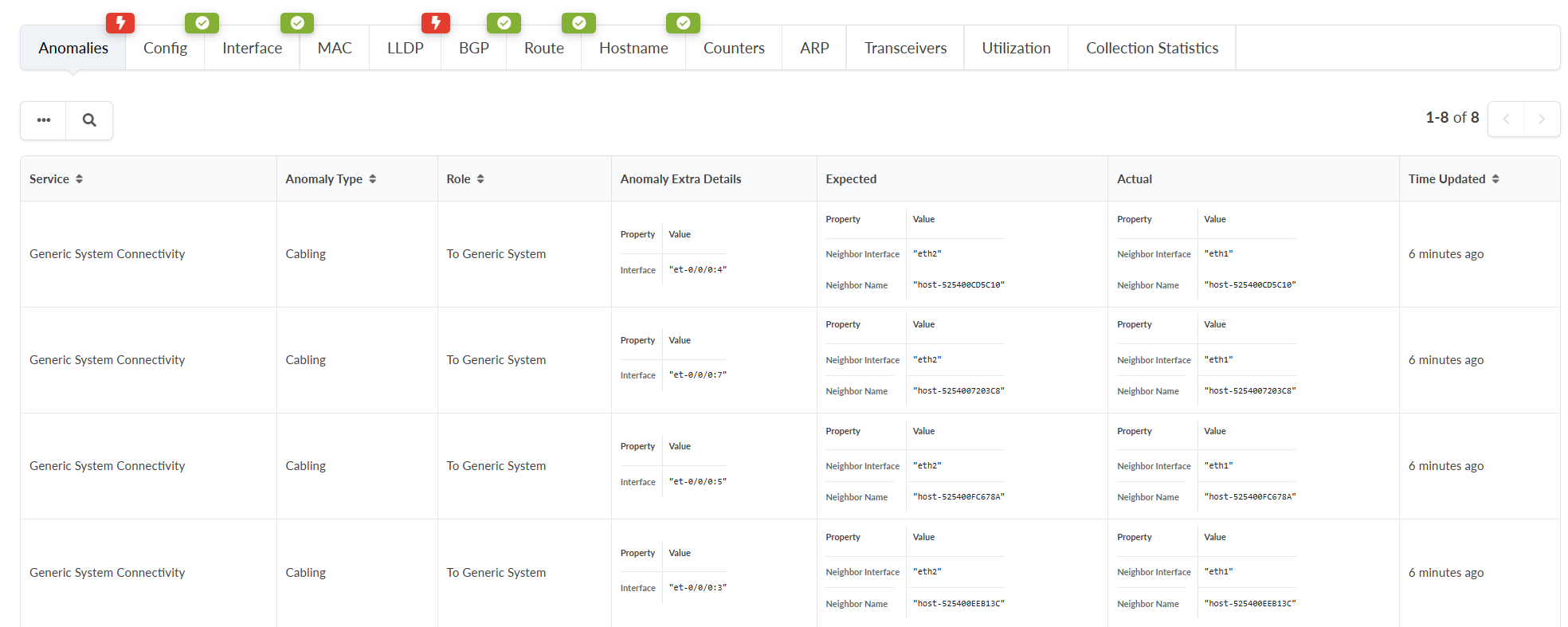The image size is (1568, 627).
Task: Go to next page of results
Action: point(1542,119)
